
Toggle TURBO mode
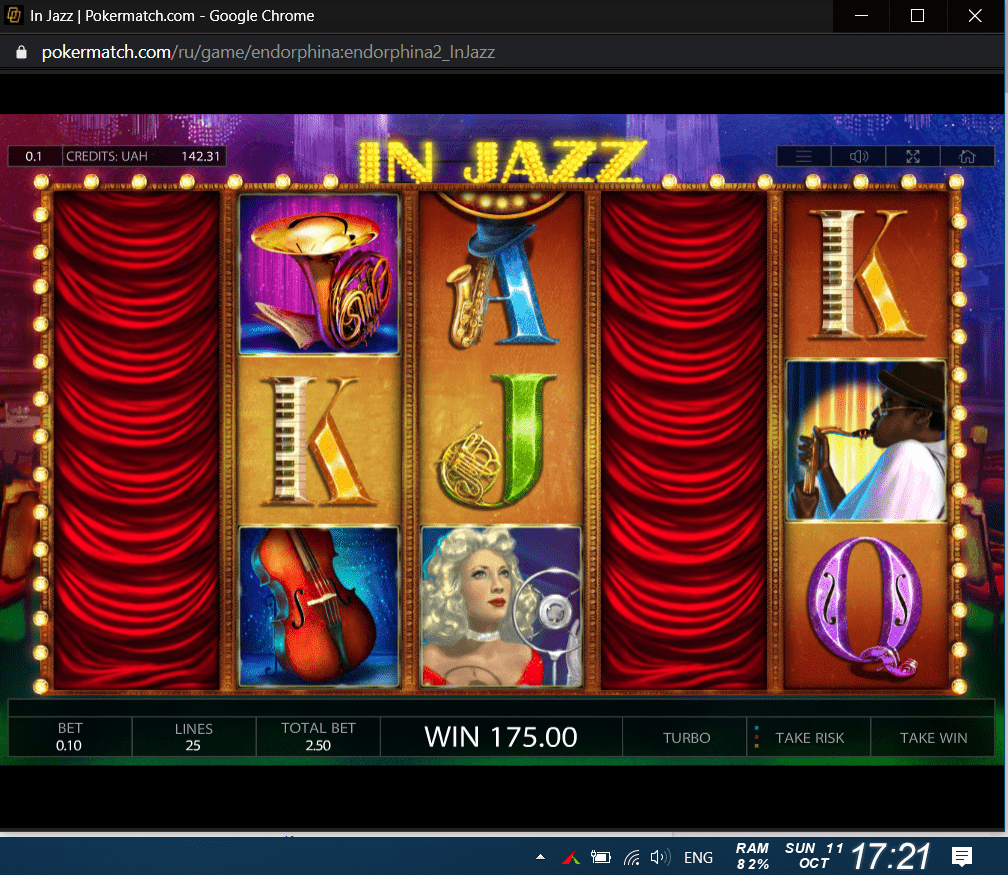tap(686, 737)
